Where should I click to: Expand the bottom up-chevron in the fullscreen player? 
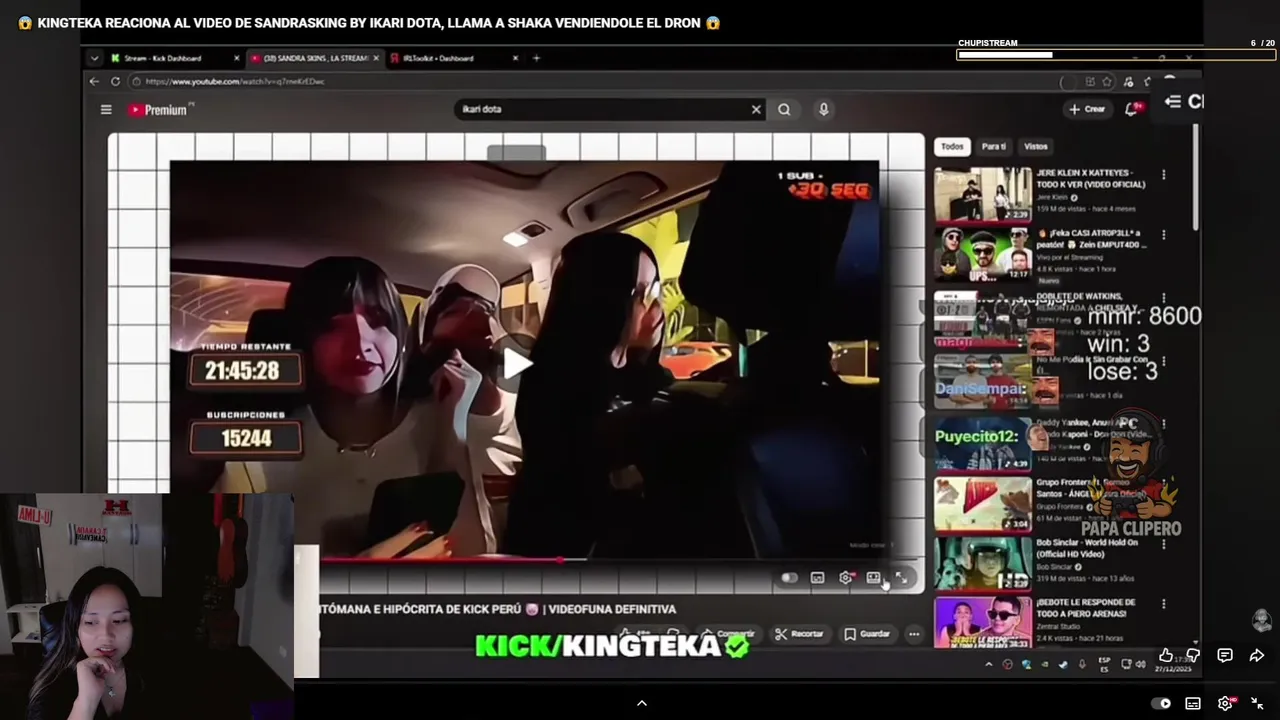[642, 703]
